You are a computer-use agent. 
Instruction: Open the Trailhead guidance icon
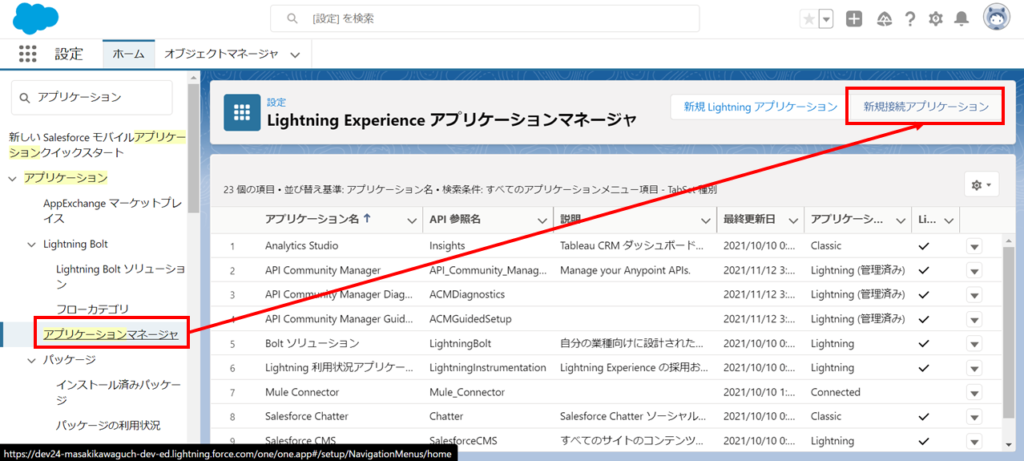[x=882, y=19]
